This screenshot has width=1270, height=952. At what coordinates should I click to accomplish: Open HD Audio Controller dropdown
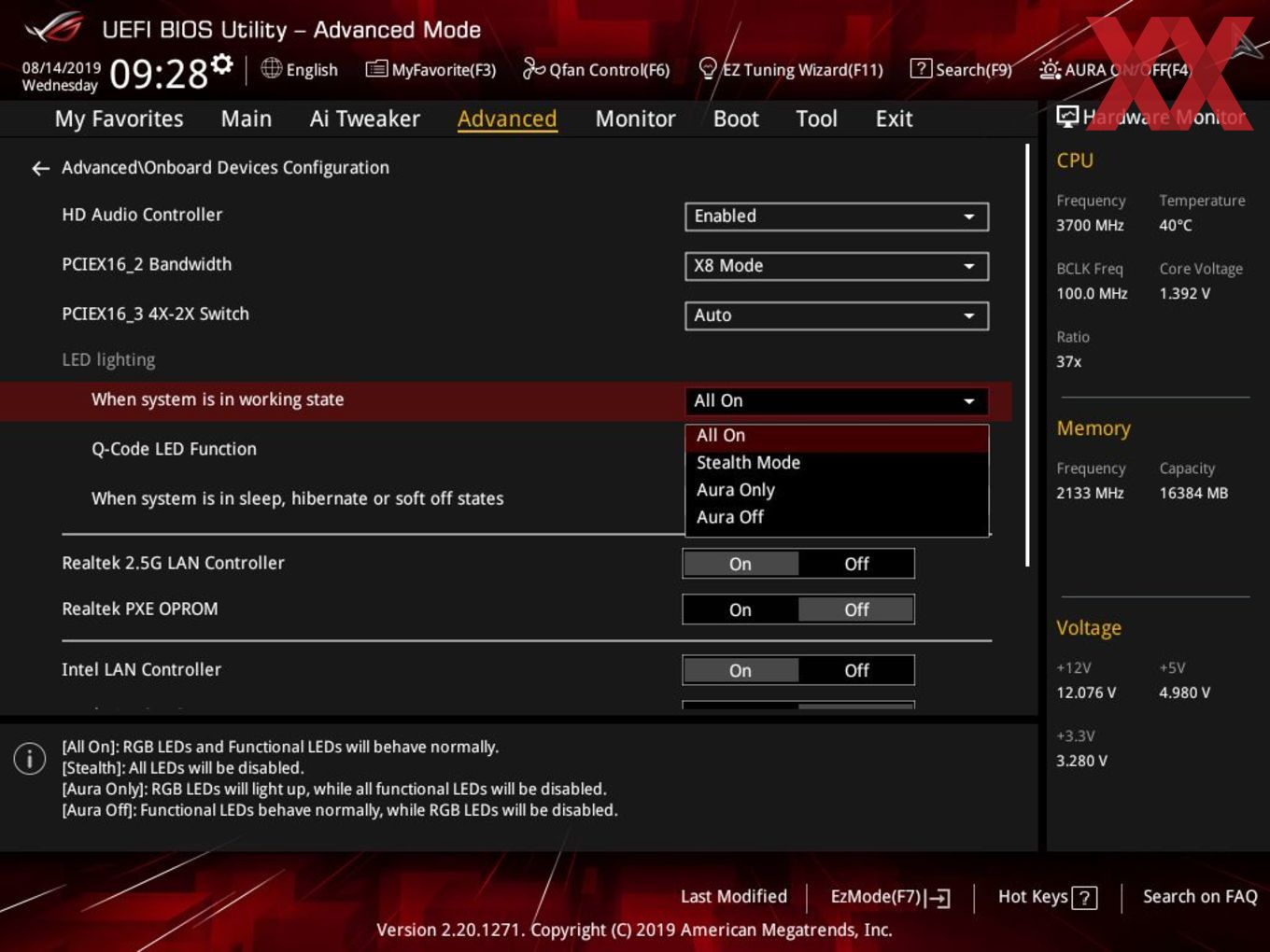(837, 216)
